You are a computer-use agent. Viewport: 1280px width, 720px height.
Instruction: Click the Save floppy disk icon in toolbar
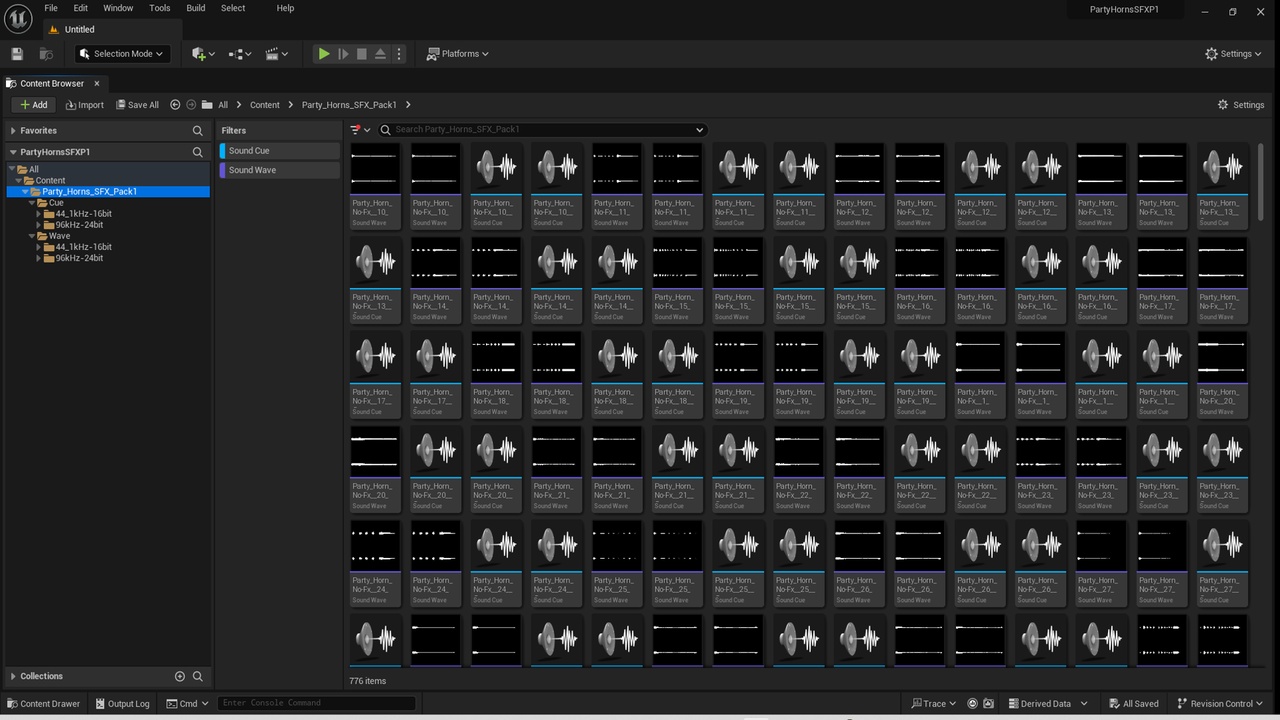(17, 54)
